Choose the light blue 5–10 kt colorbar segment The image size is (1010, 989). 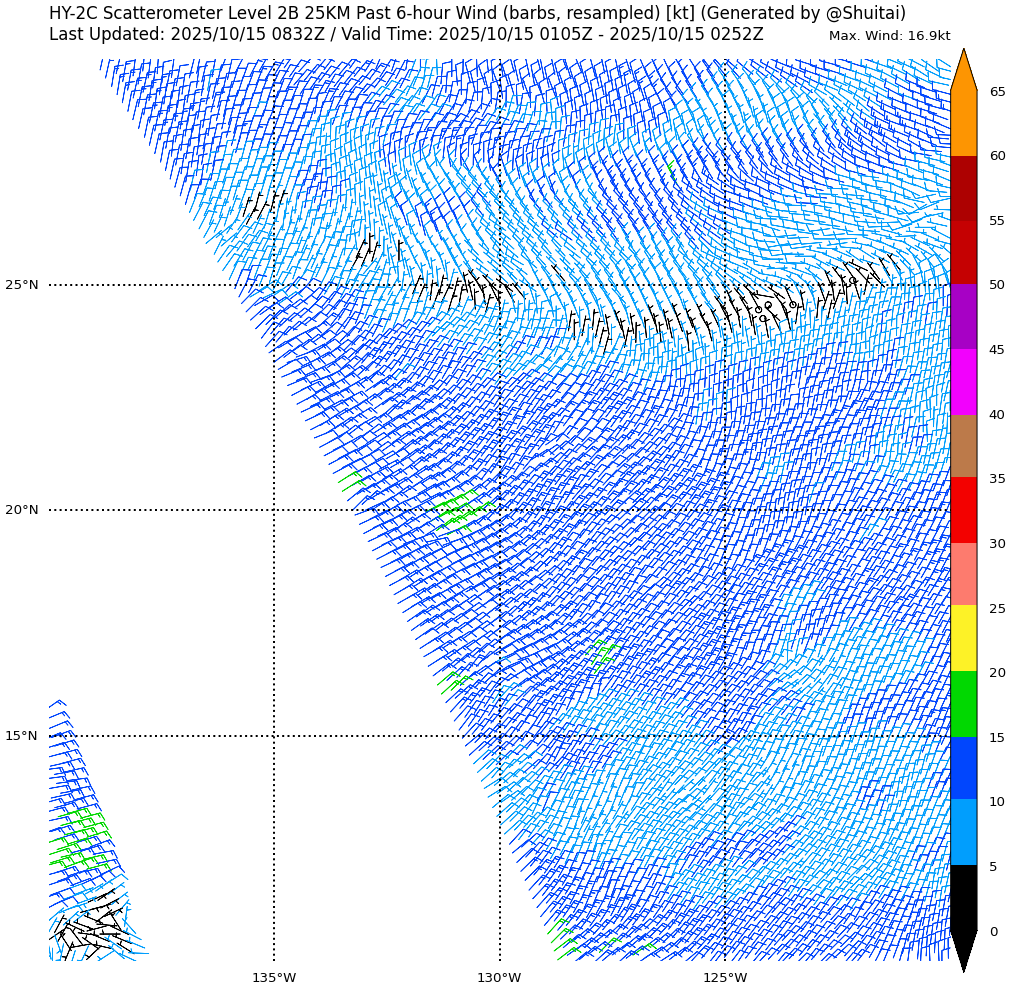(x=963, y=833)
